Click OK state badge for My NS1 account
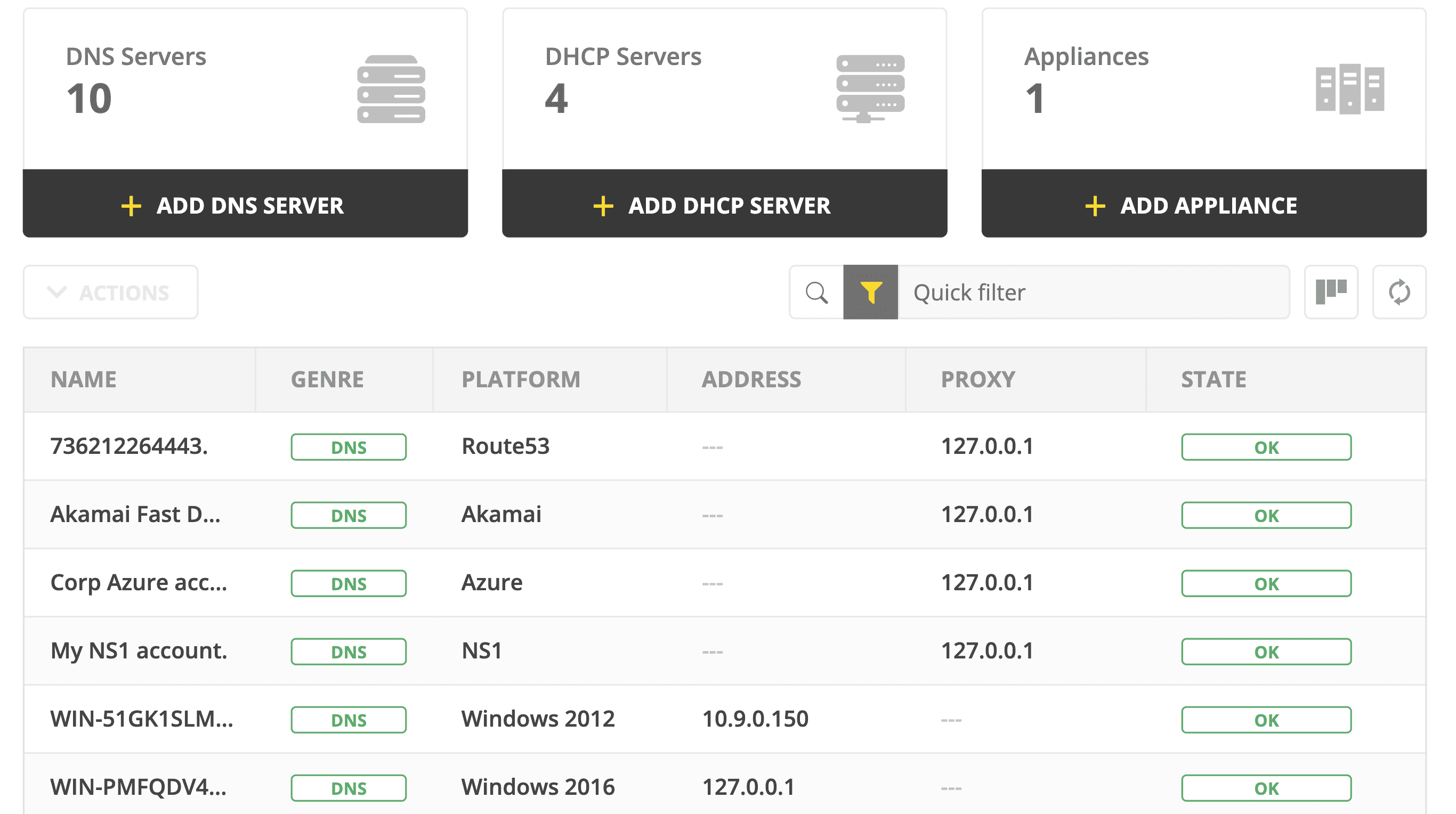Viewport: 1456px width, 814px height. click(x=1266, y=652)
